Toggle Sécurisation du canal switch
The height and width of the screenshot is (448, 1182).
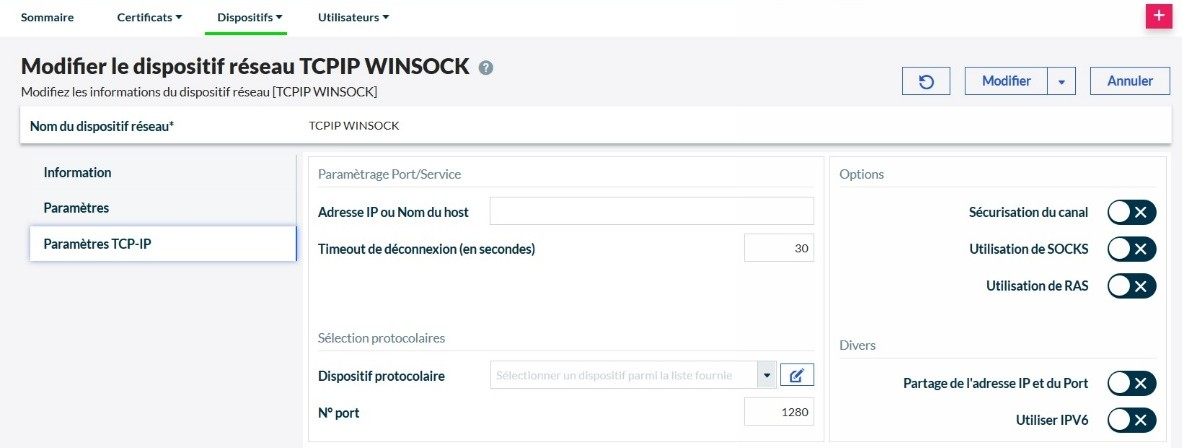pos(1131,212)
